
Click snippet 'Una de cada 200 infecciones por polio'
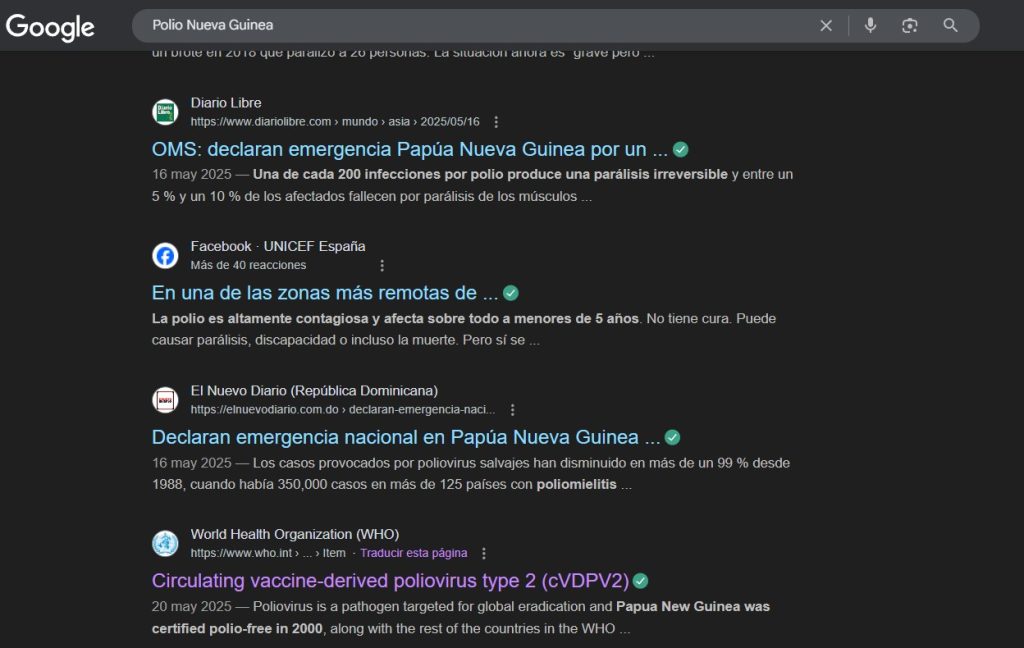473,186
